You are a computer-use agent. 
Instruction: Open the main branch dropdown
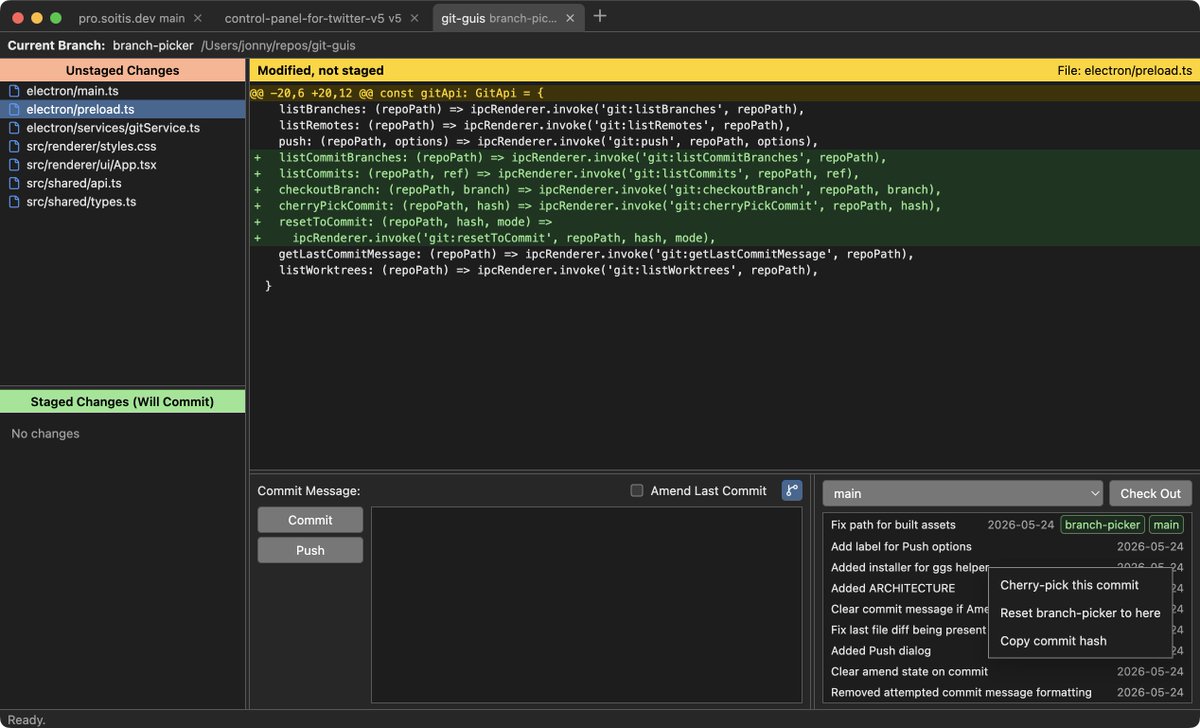pos(963,493)
